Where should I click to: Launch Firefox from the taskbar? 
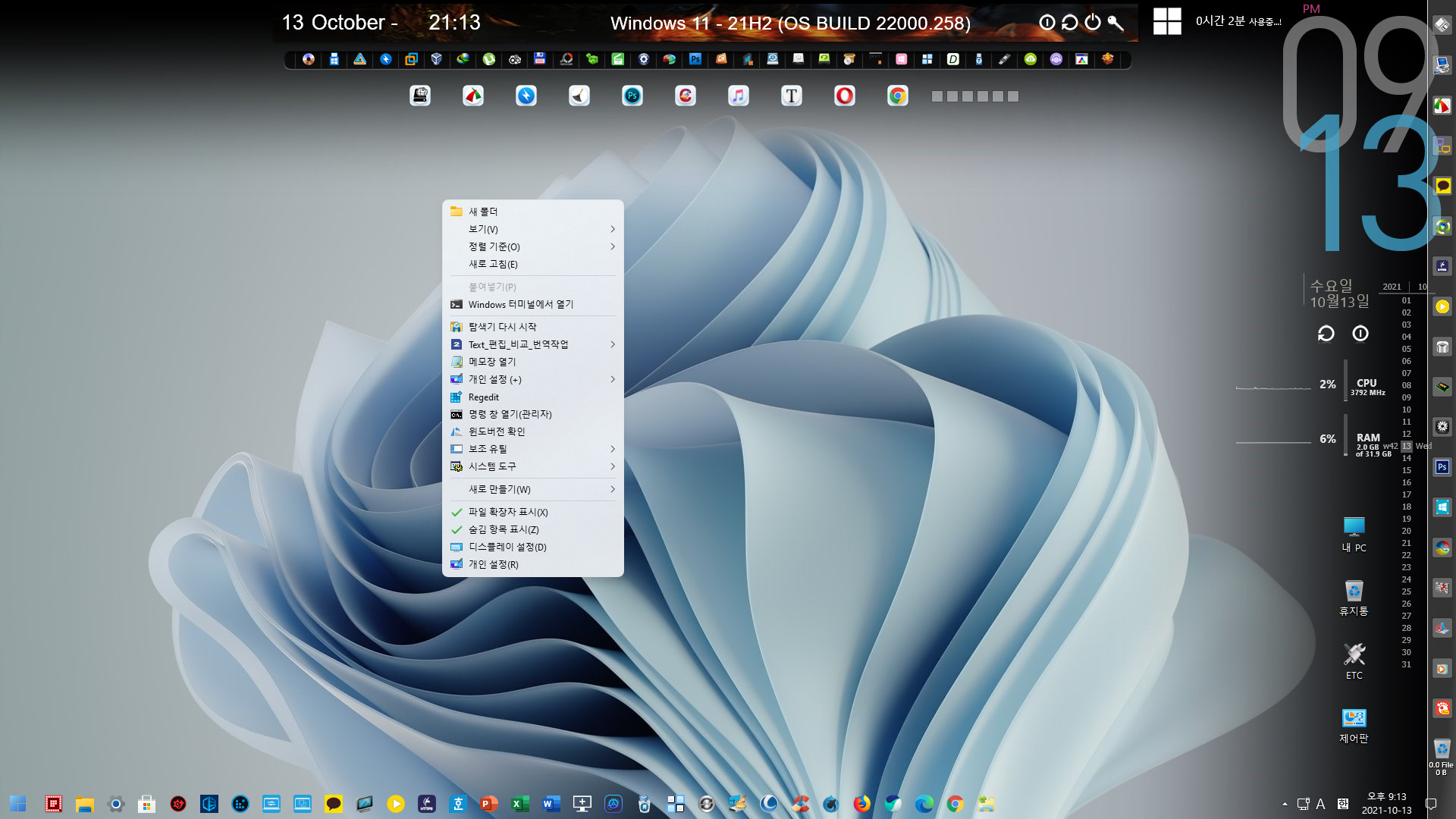[861, 804]
